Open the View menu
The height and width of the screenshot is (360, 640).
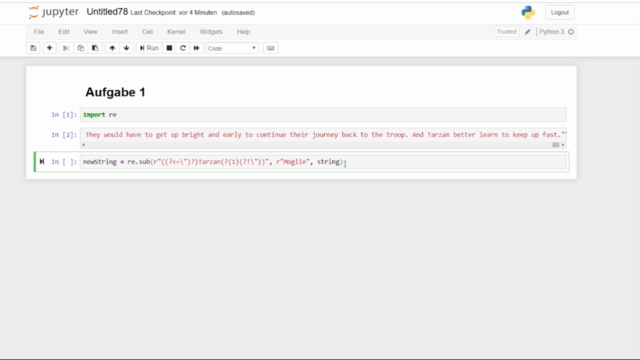(90, 32)
